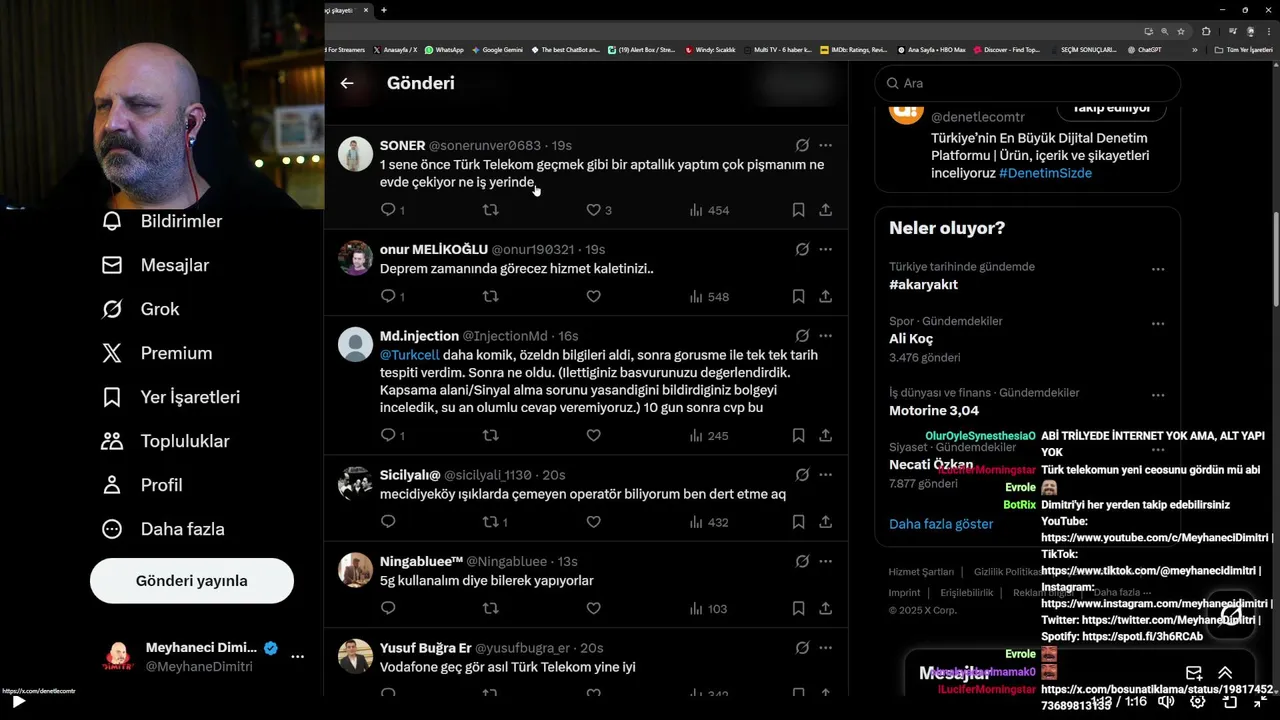View analytics of SONER's tweet (454)
Viewport: 1280px width, 720px height.
click(709, 210)
